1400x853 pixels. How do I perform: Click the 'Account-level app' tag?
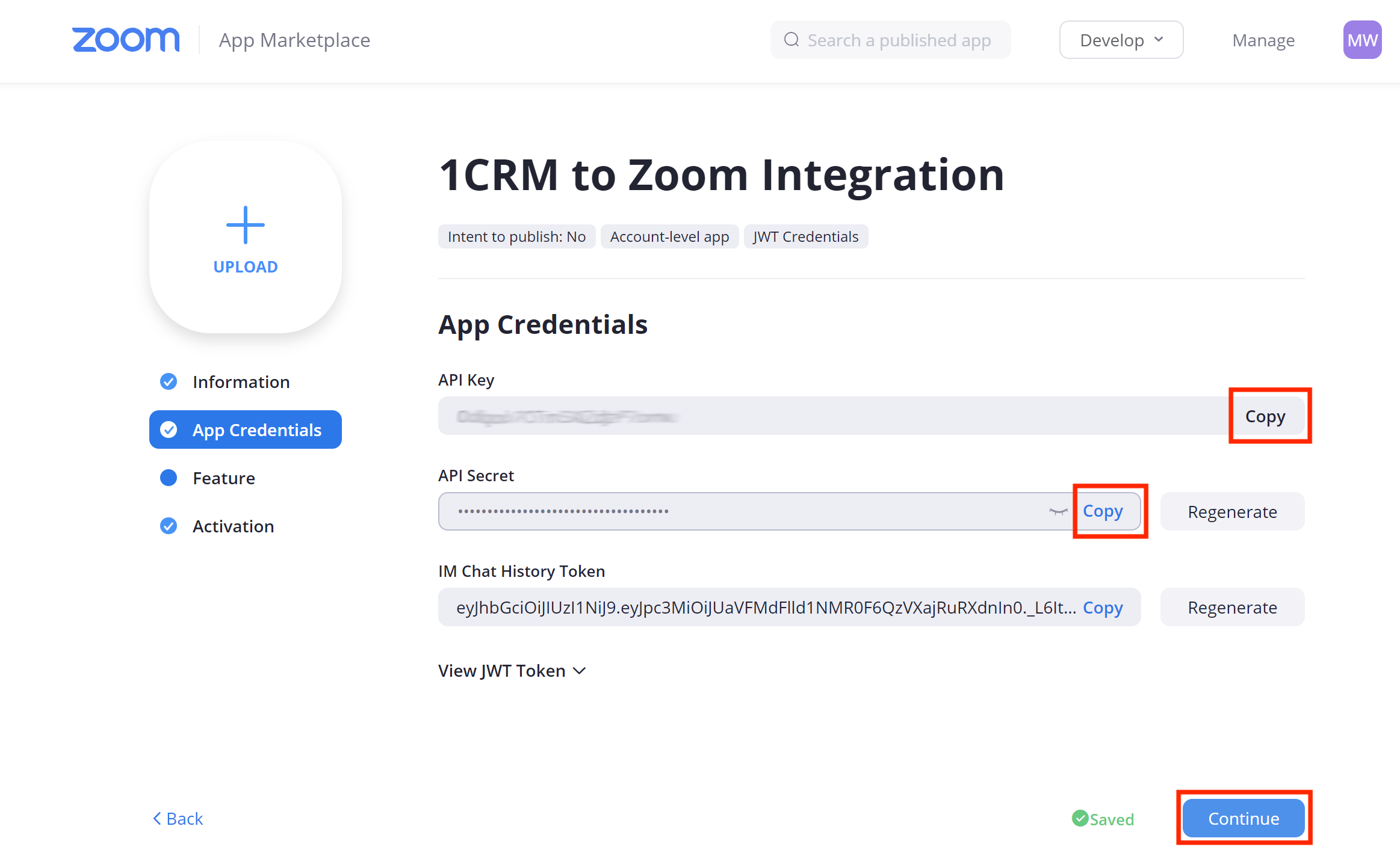coord(669,236)
